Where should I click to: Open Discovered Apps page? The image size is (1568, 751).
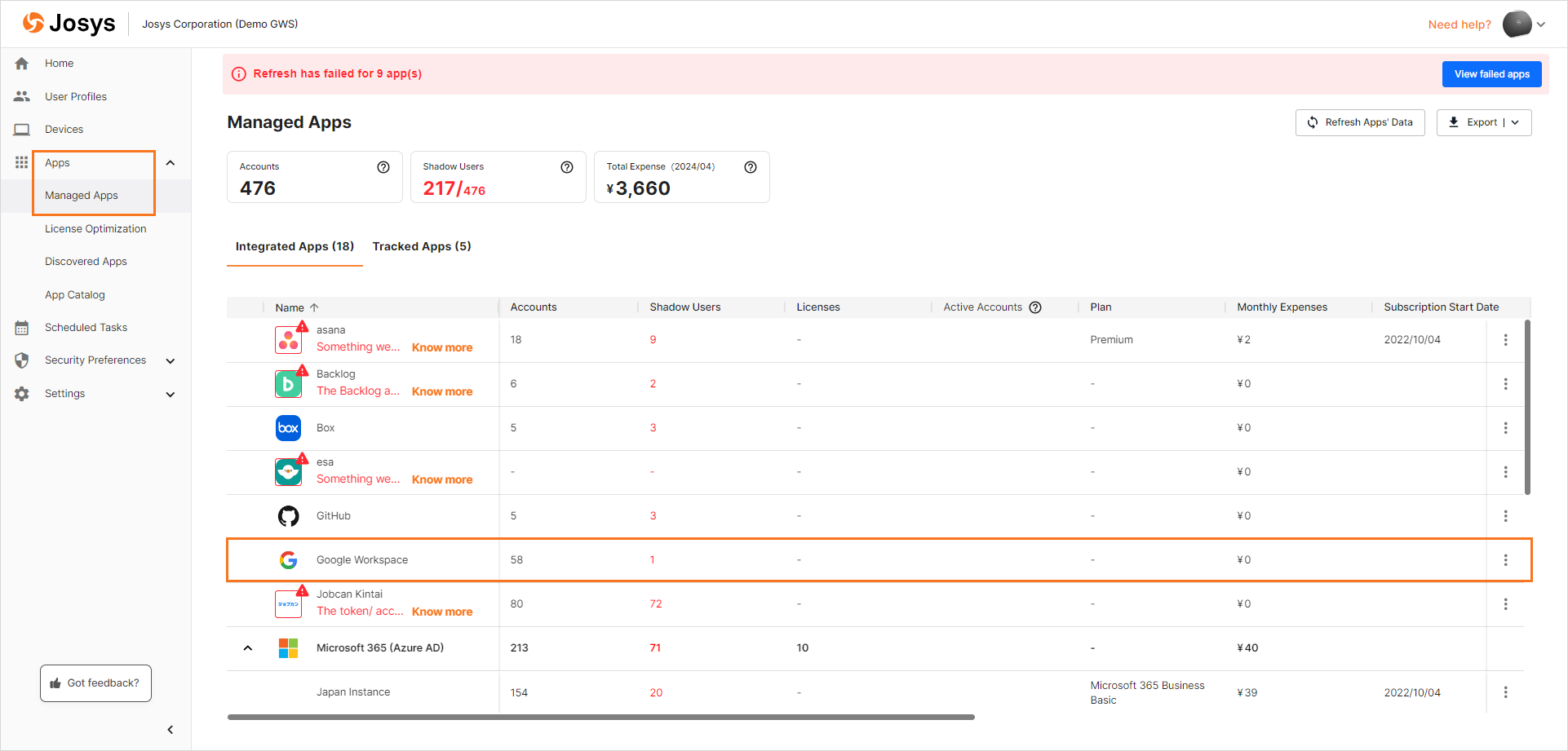coord(86,262)
